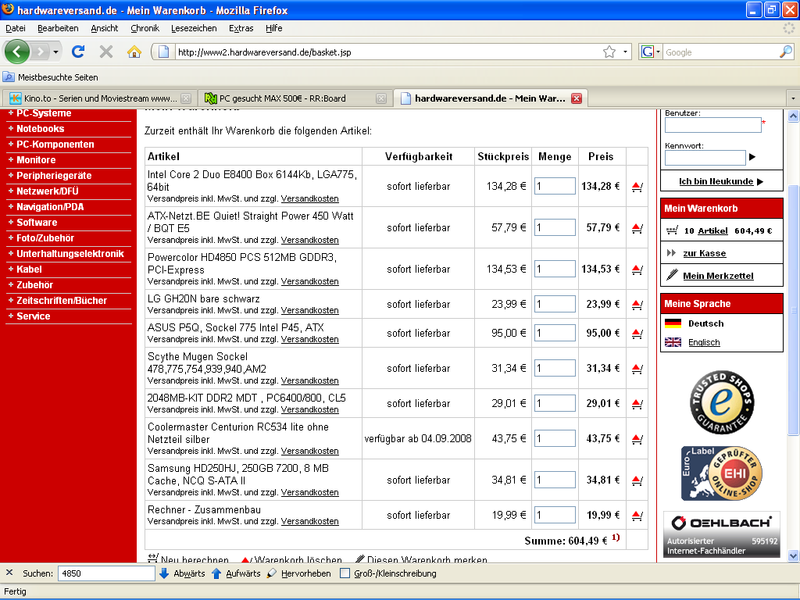Find previous with Aufwärts arrow
The image size is (800, 600).
[236, 573]
